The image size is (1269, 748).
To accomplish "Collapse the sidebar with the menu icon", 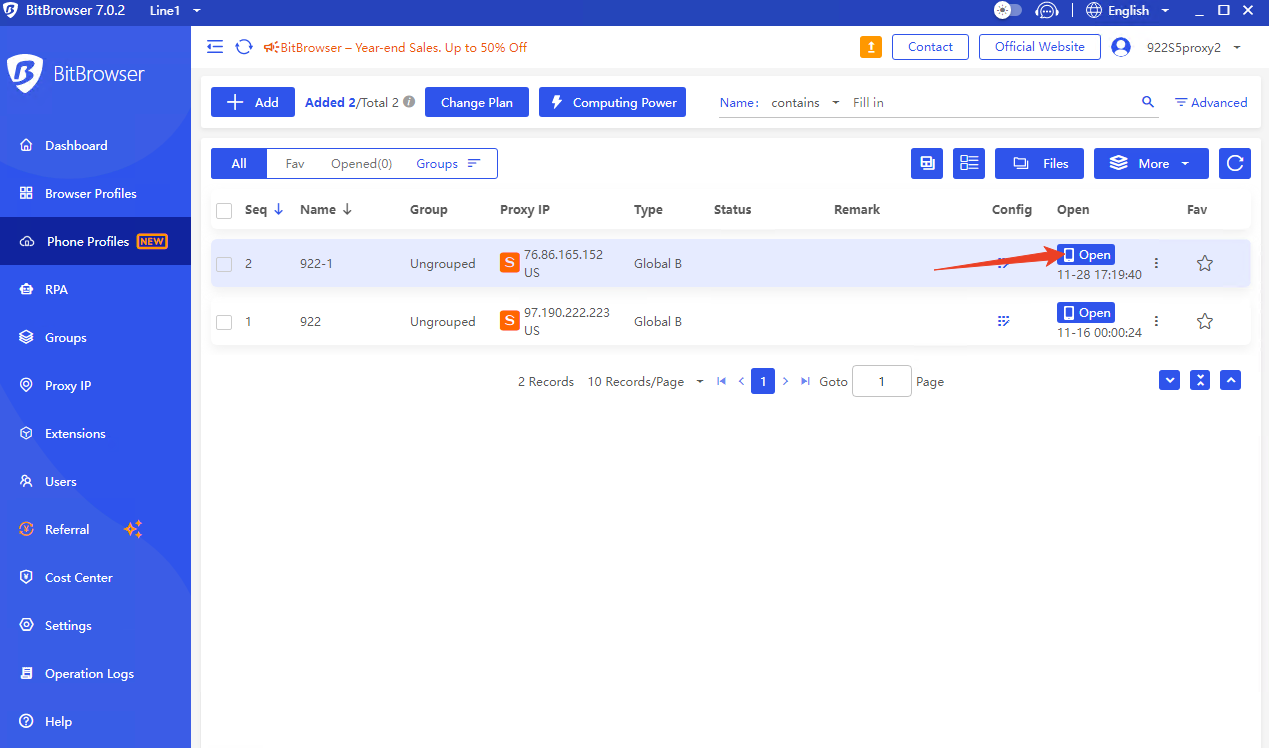I will pos(215,47).
